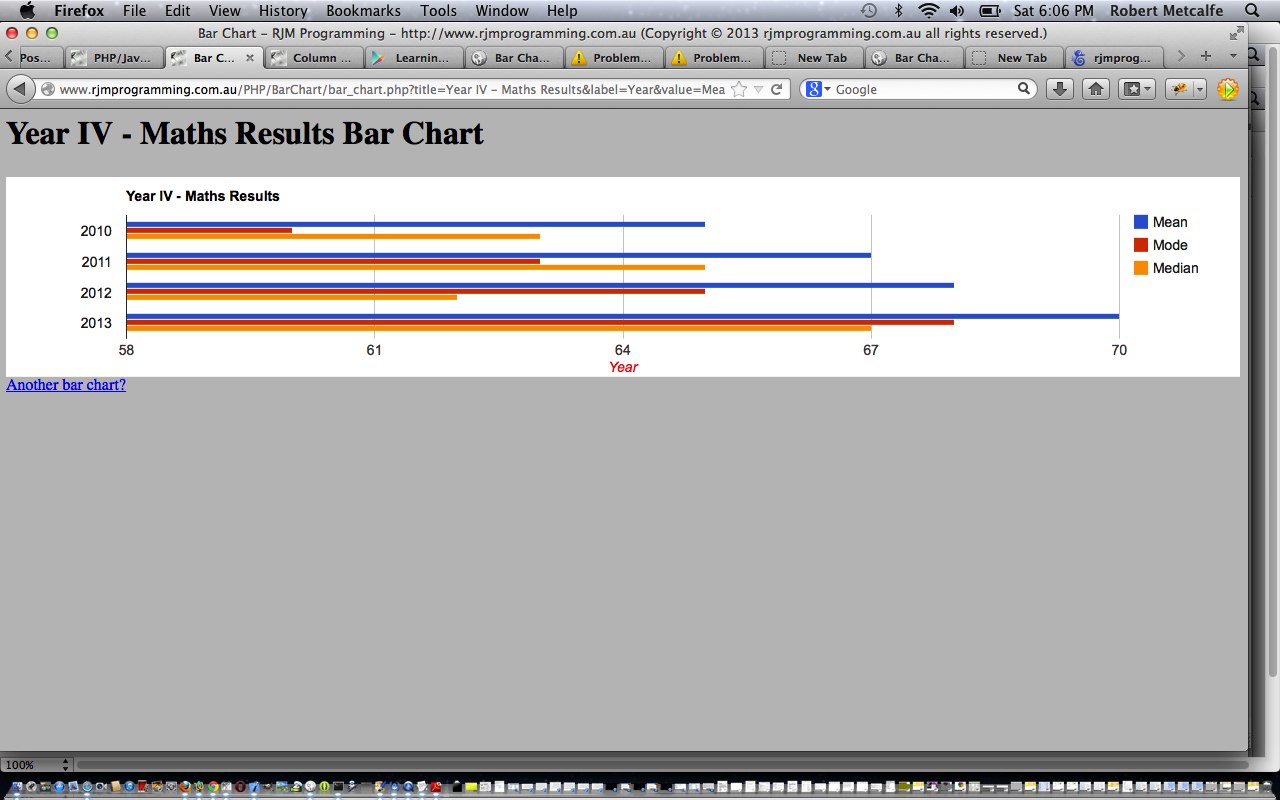This screenshot has height=800, width=1280.
Task: Click the 'Another bar chart?' link
Action: [65, 384]
